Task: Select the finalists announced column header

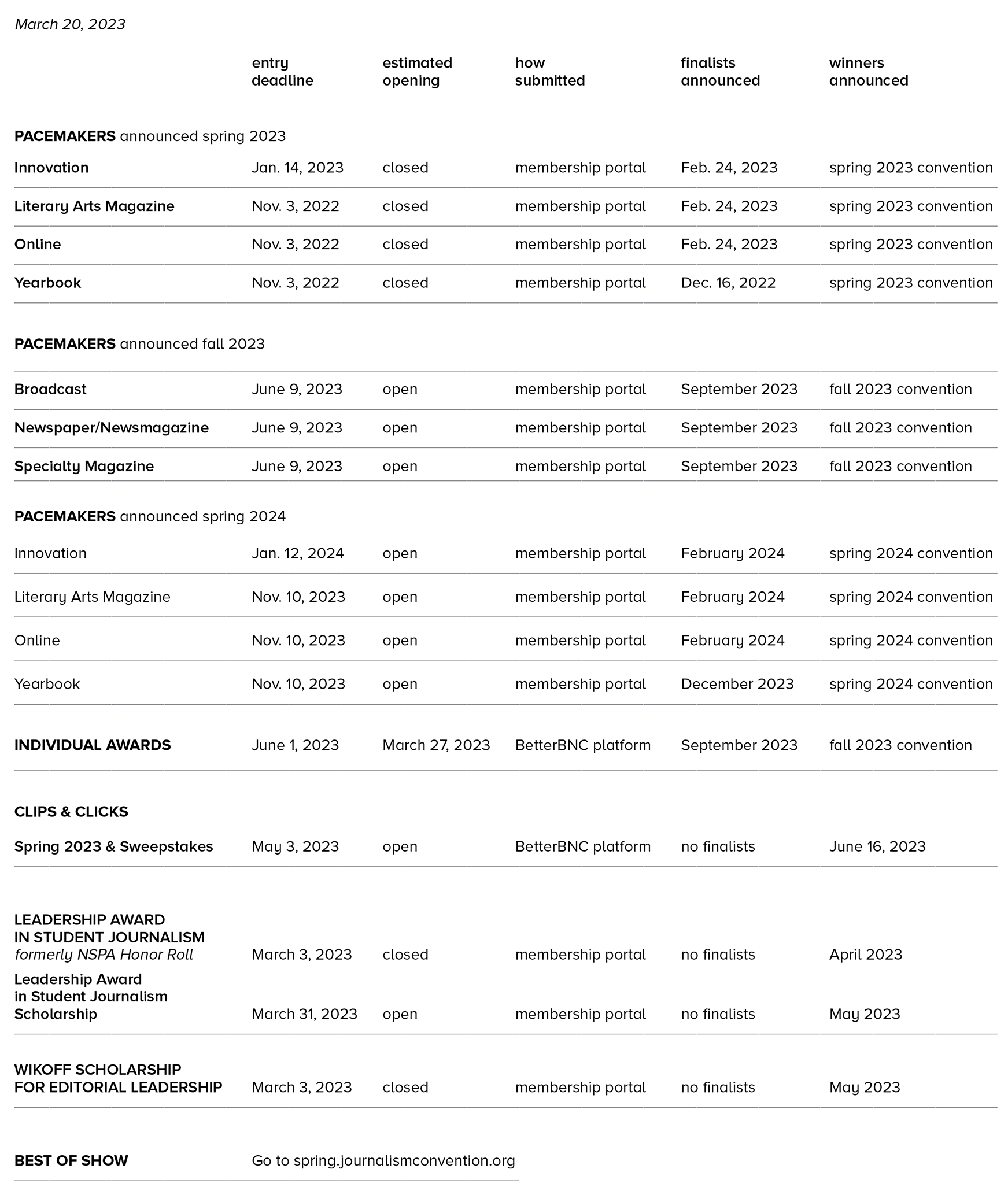Action: tap(720, 72)
